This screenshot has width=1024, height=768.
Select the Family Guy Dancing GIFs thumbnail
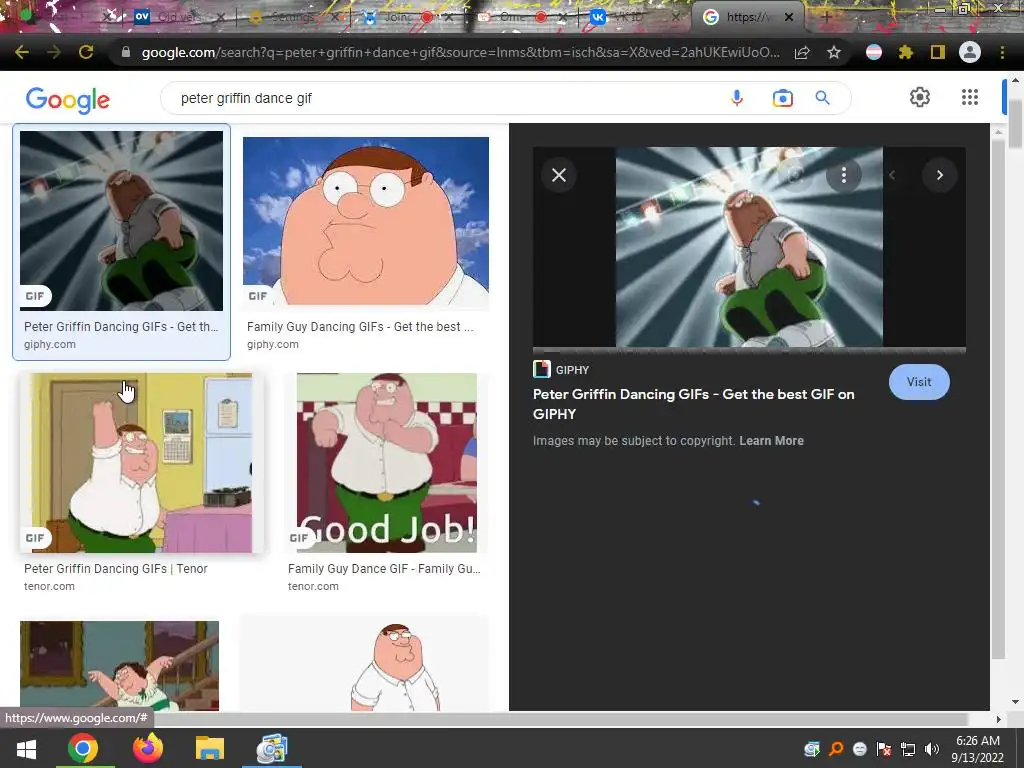(366, 221)
